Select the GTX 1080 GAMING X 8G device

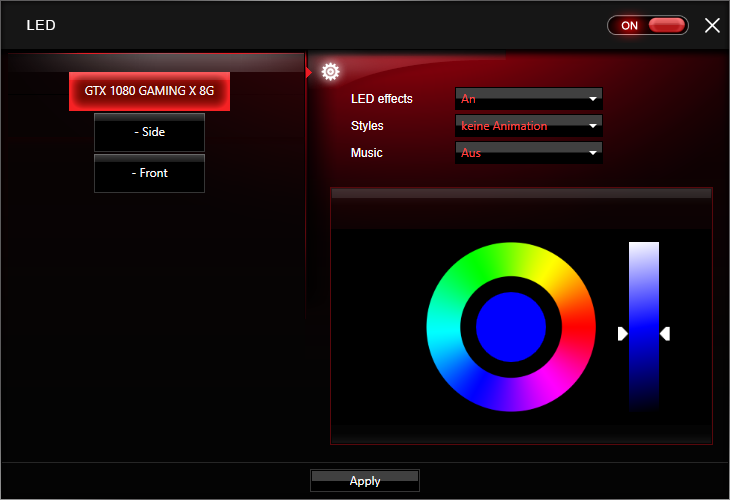pos(149,91)
